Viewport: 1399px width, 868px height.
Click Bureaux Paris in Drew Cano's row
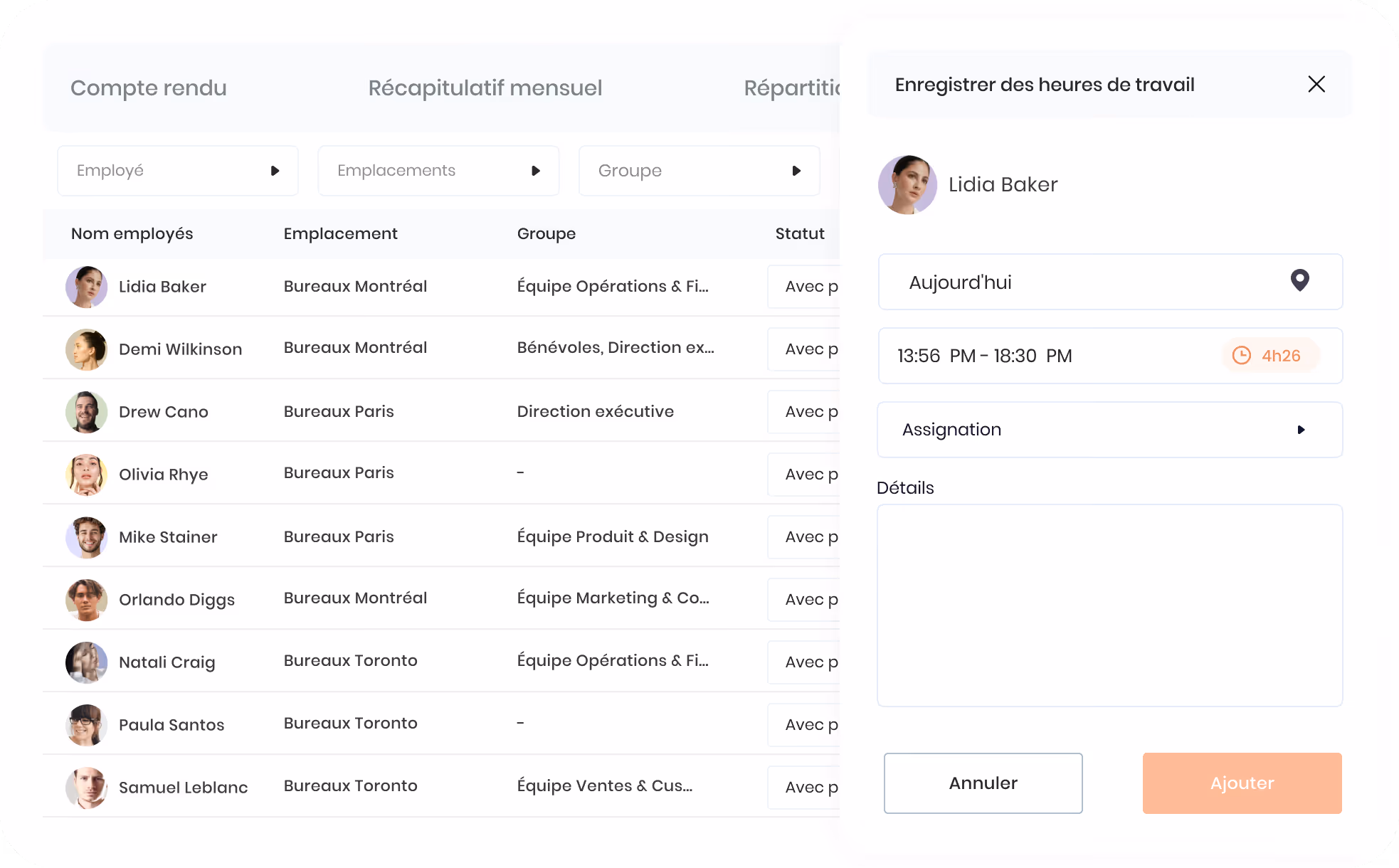tap(339, 411)
